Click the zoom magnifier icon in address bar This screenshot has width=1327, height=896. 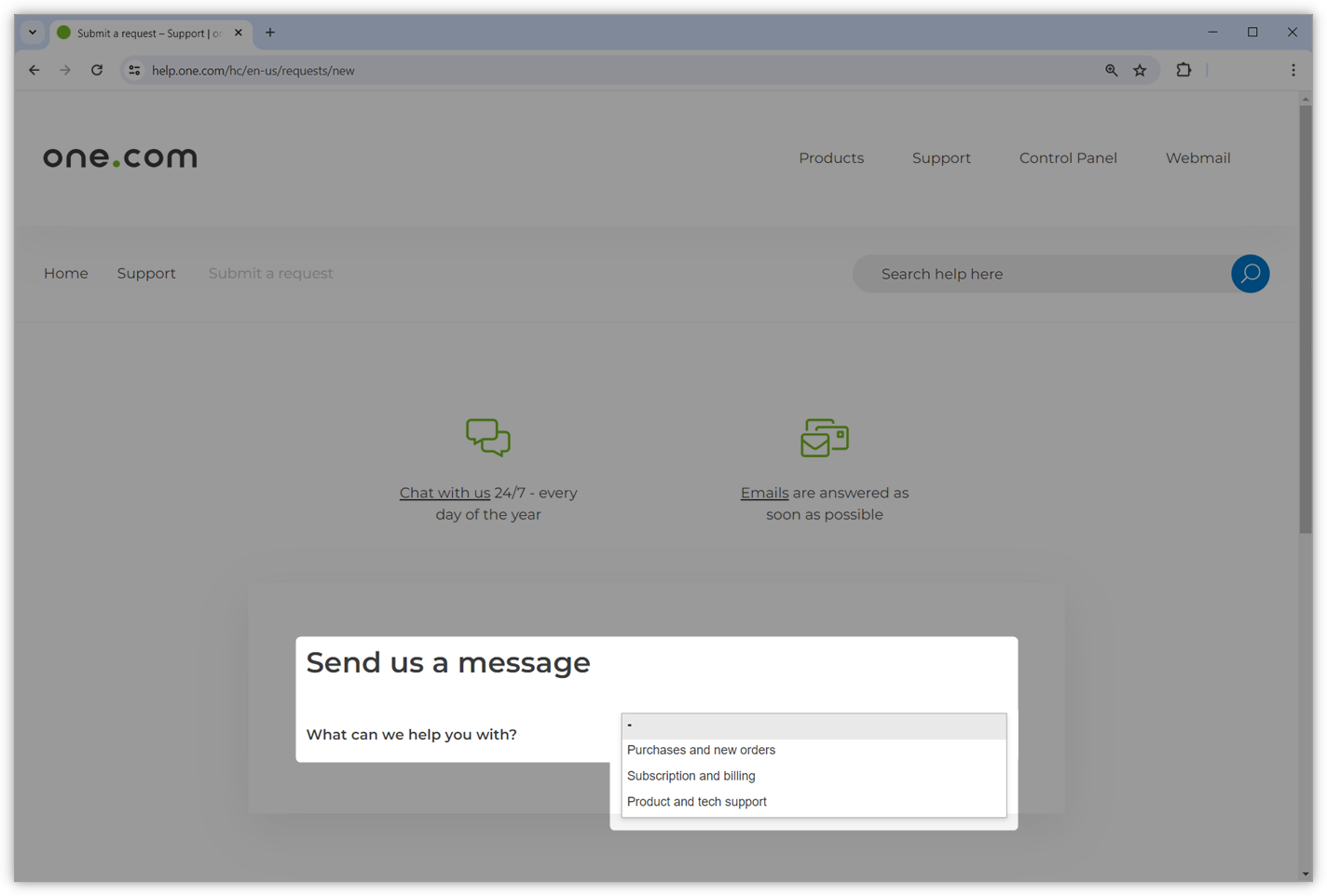(1111, 70)
